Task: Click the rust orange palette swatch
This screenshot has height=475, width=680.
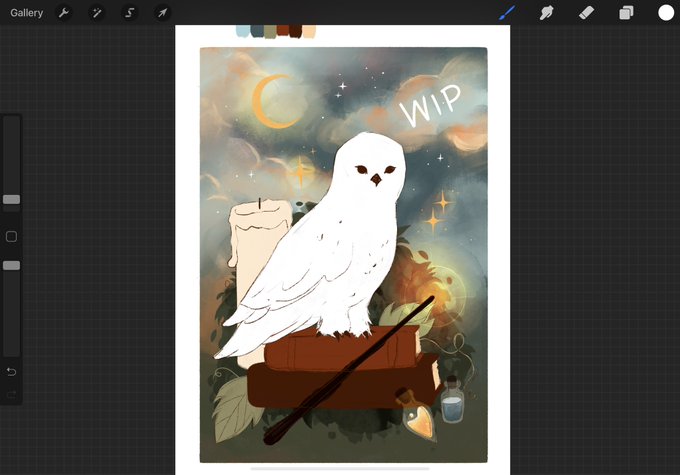Action: coord(283,30)
